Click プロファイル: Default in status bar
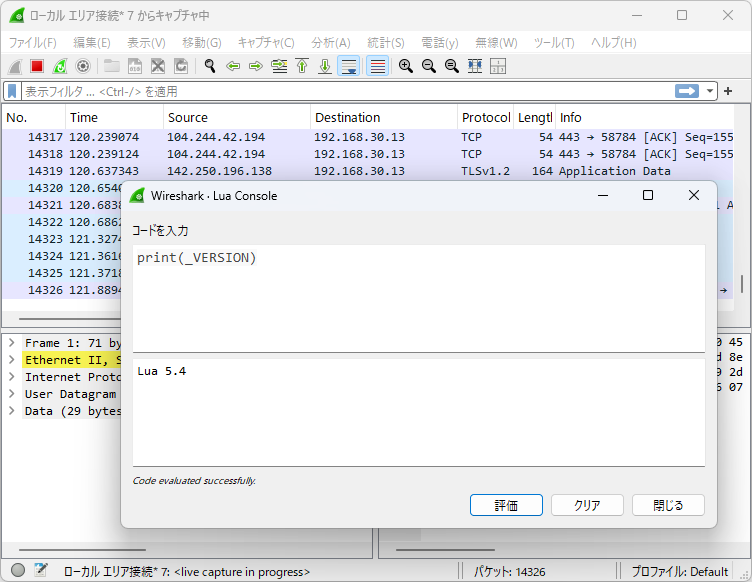This screenshot has height=582, width=752. 679,571
